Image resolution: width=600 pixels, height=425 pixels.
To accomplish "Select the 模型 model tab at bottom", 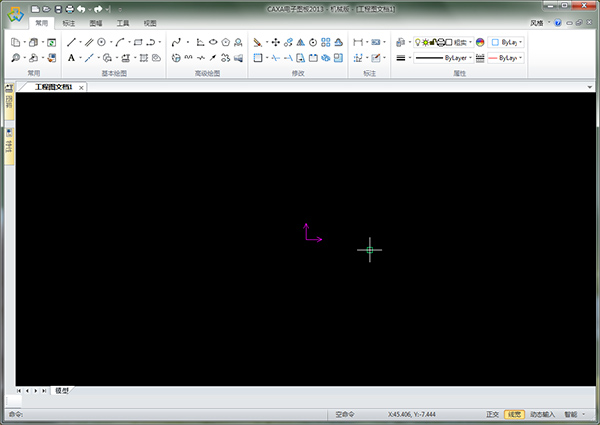I will pyautogui.click(x=62, y=390).
